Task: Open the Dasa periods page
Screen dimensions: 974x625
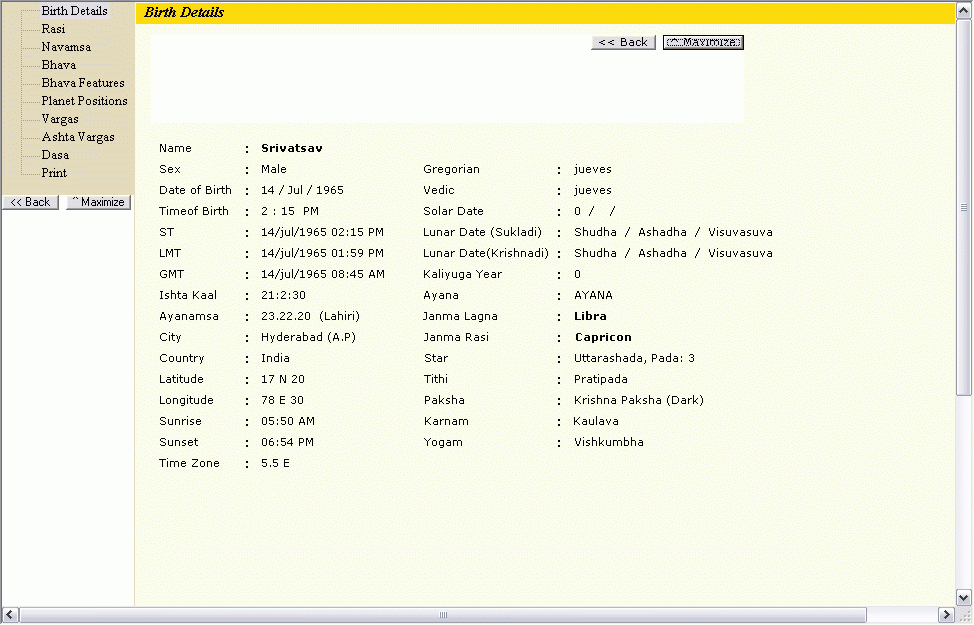Action: pos(55,155)
